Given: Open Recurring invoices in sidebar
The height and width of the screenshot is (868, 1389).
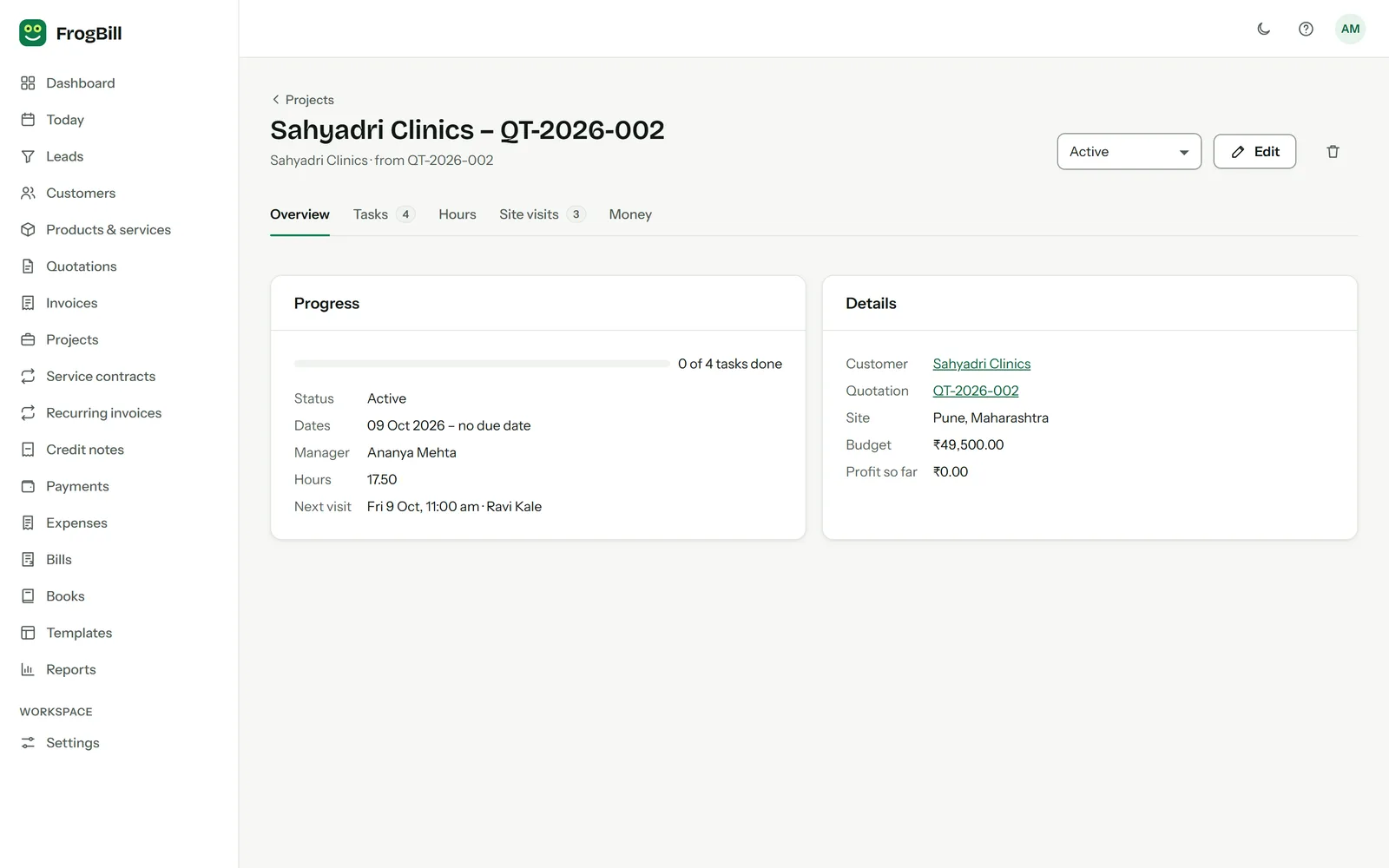Looking at the screenshot, I should [x=103, y=413].
